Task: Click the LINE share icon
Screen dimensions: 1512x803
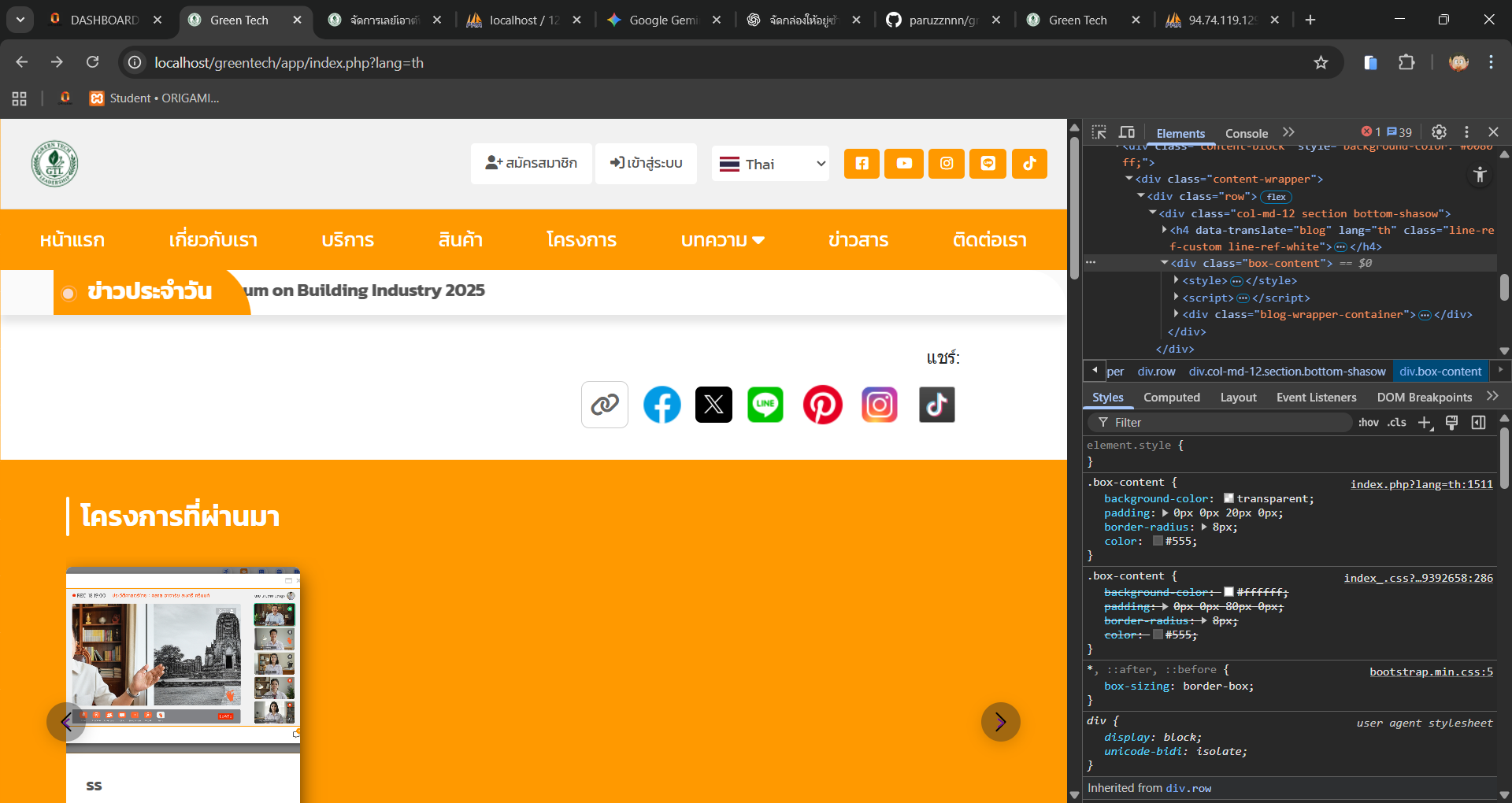Action: click(765, 405)
